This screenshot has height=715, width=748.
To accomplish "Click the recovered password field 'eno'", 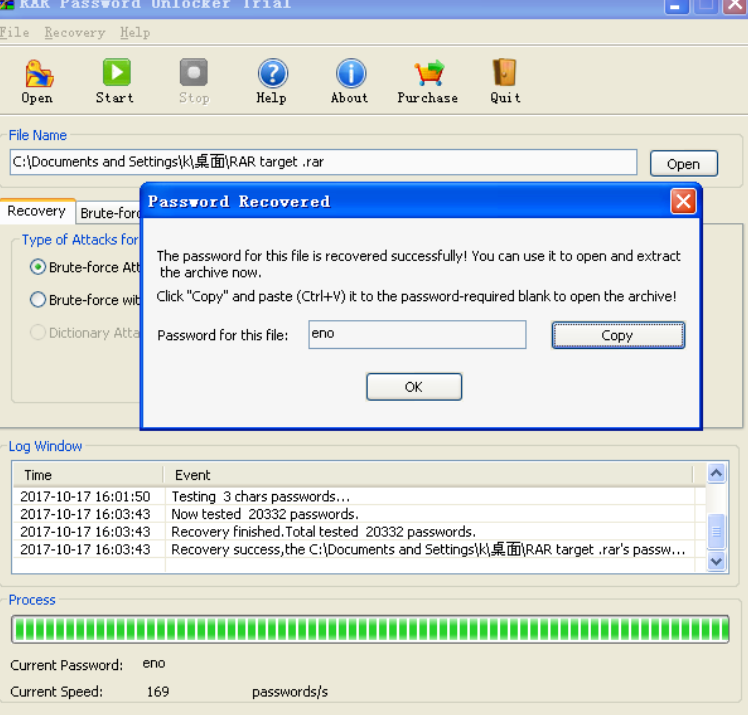I will tap(417, 334).
